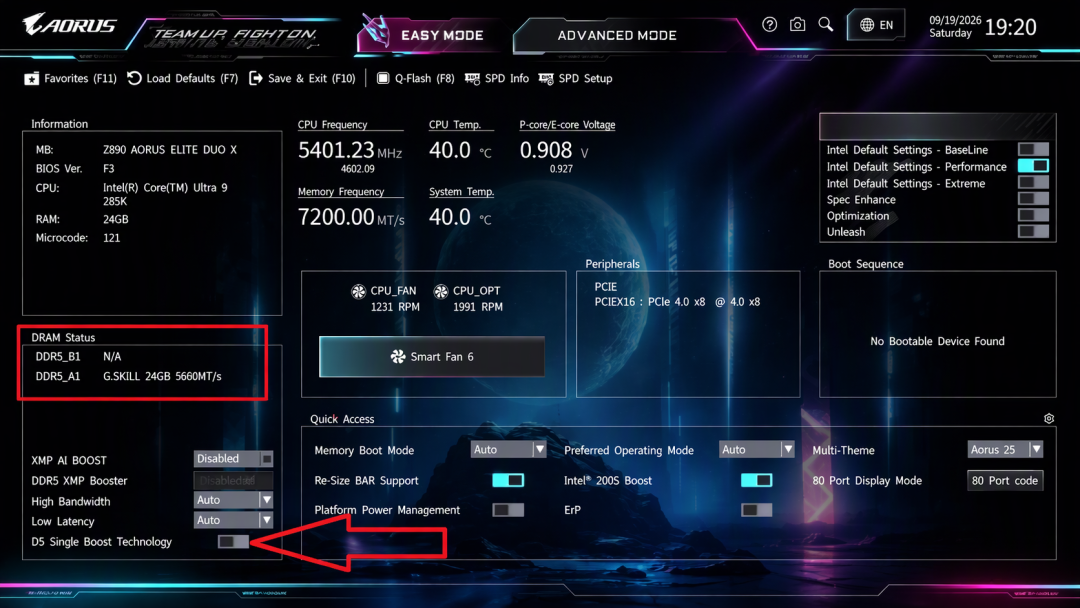1080x608 pixels.
Task: Change language with the EN button
Action: coord(876,25)
